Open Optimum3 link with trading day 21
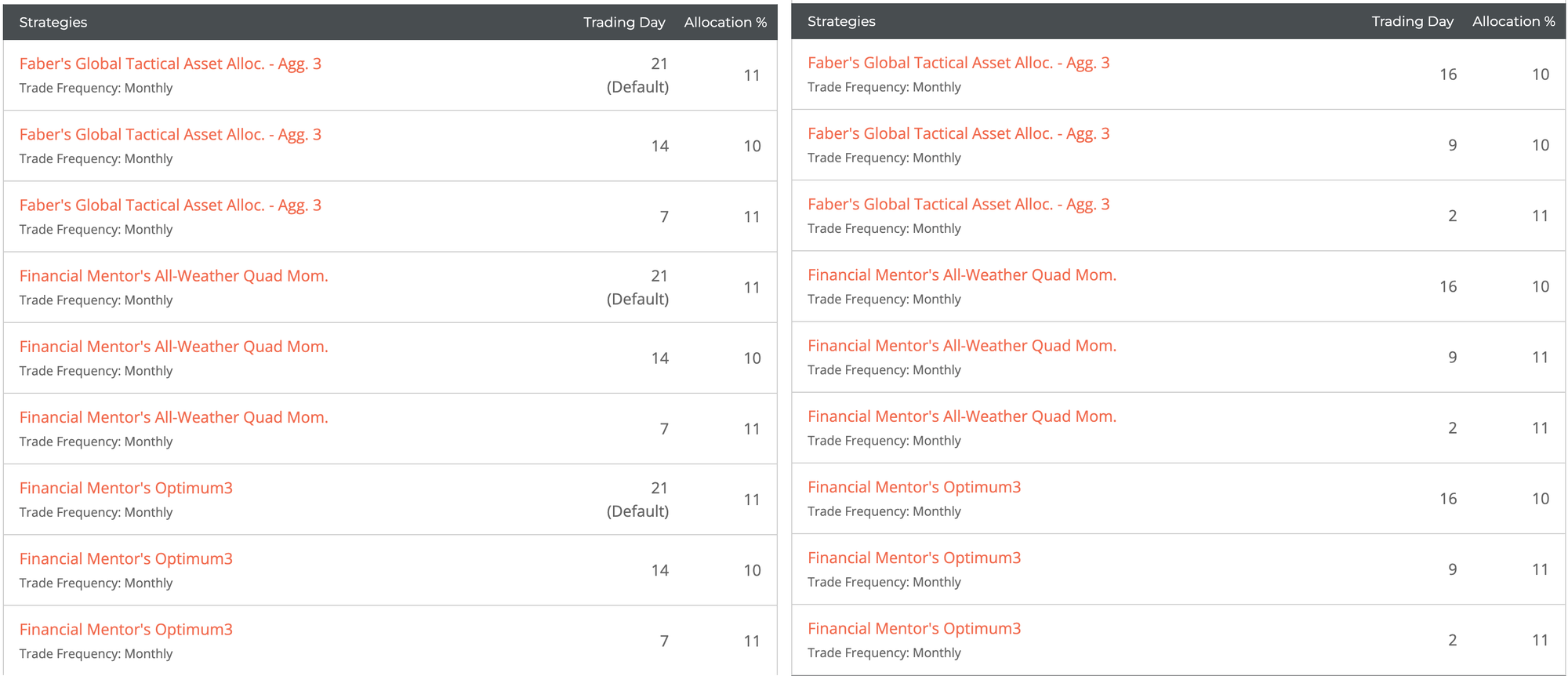The width and height of the screenshot is (1568, 676). click(x=126, y=488)
